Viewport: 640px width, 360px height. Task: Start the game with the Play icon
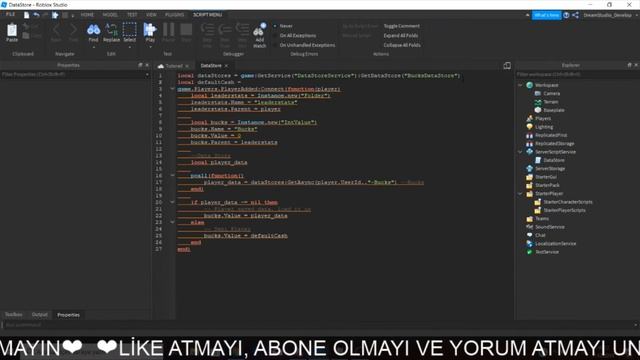click(x=150, y=30)
